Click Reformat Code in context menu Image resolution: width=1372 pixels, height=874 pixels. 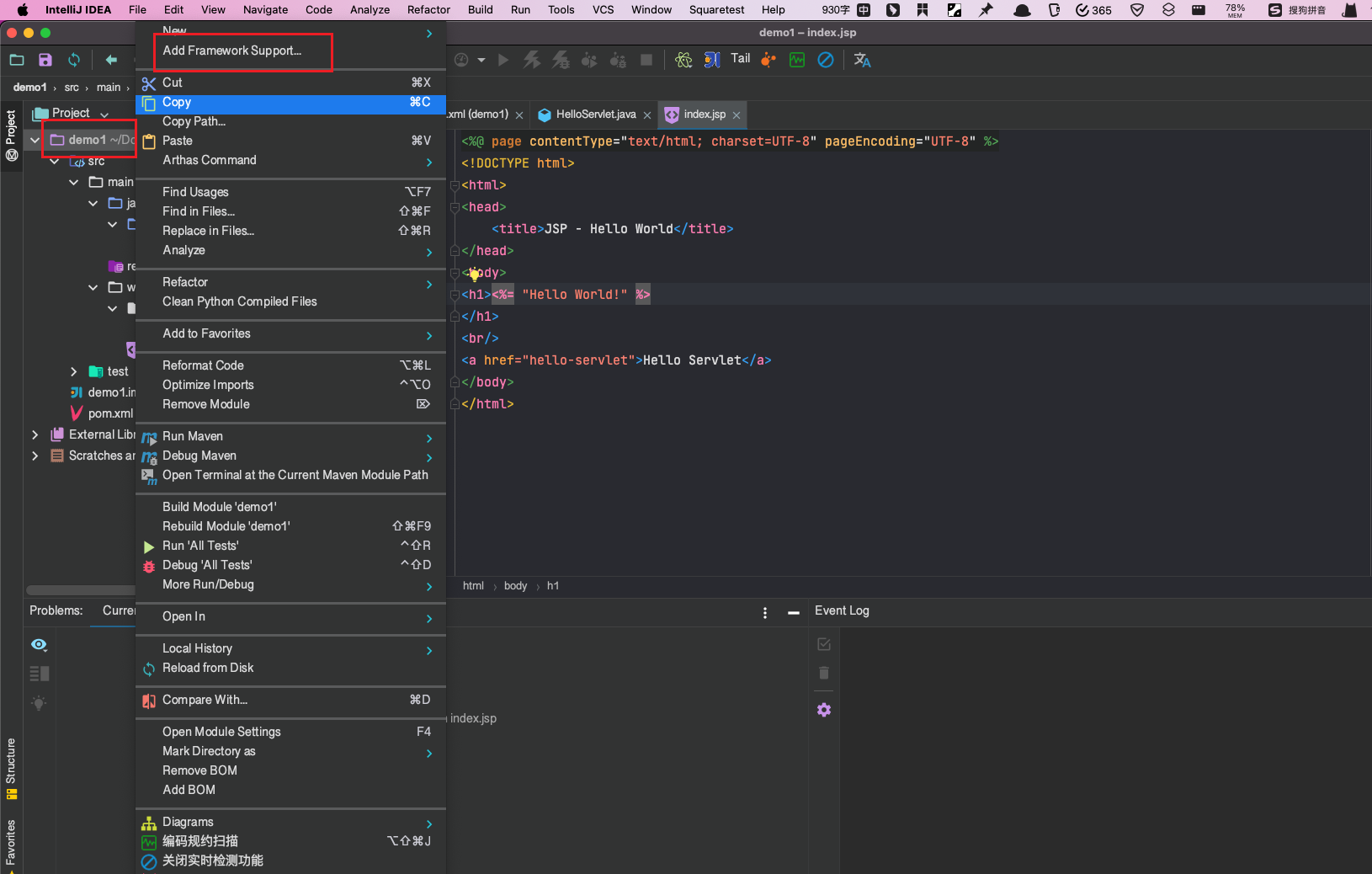tap(290, 365)
